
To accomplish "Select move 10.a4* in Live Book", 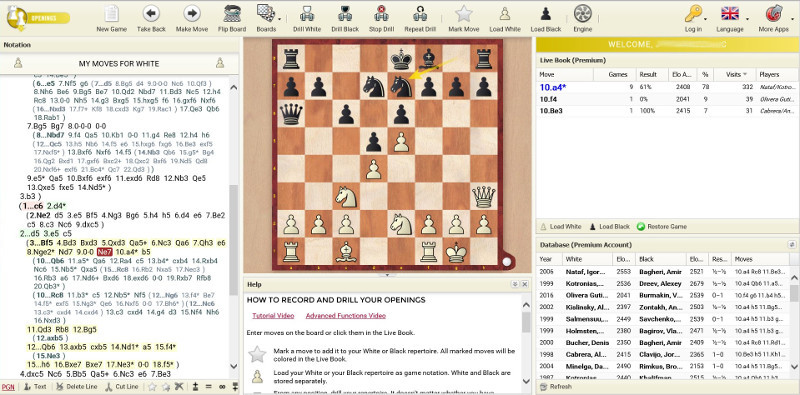I will pos(667,87).
